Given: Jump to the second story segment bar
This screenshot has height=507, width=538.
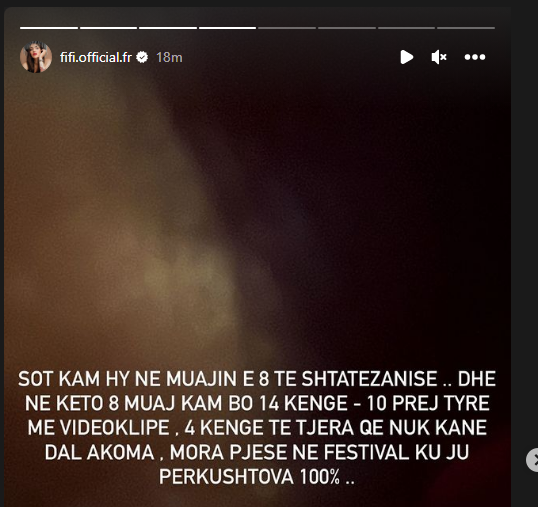Looking at the screenshot, I should pyautogui.click(x=108, y=28).
